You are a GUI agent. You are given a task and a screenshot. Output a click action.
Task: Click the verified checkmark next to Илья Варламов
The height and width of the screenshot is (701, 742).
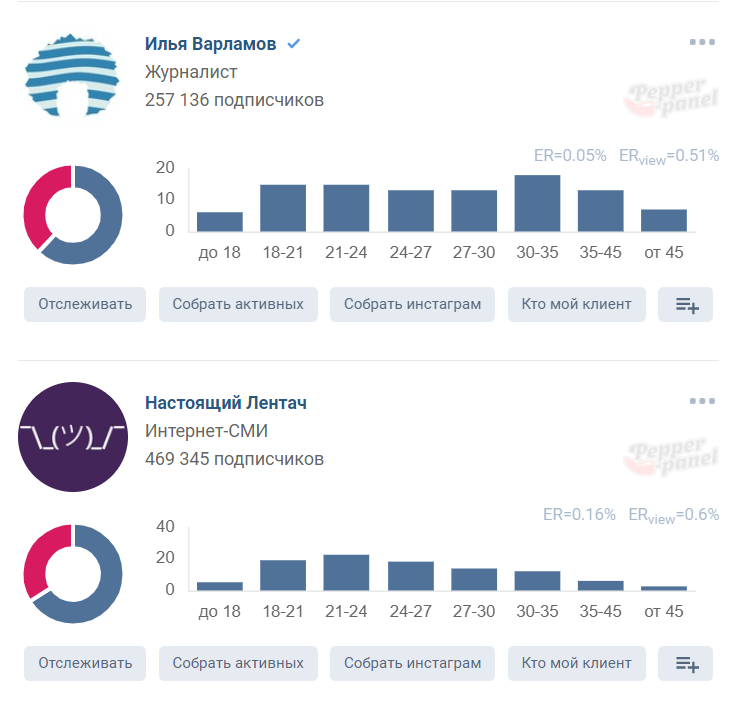[x=294, y=44]
